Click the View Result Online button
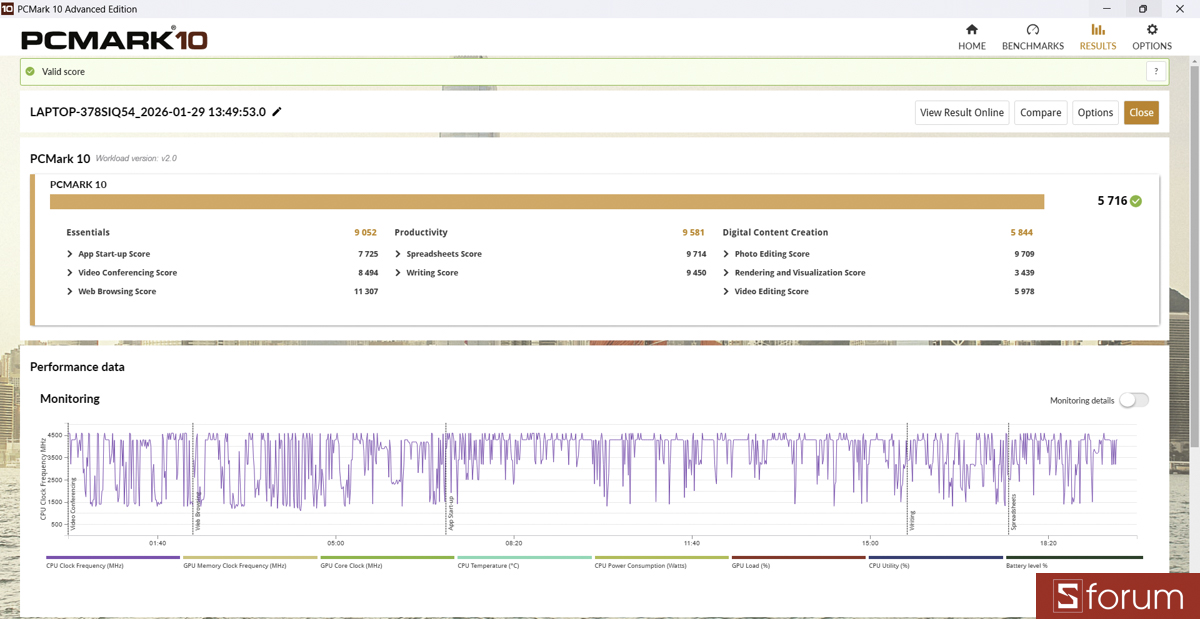Image resolution: width=1200 pixels, height=619 pixels. [961, 112]
